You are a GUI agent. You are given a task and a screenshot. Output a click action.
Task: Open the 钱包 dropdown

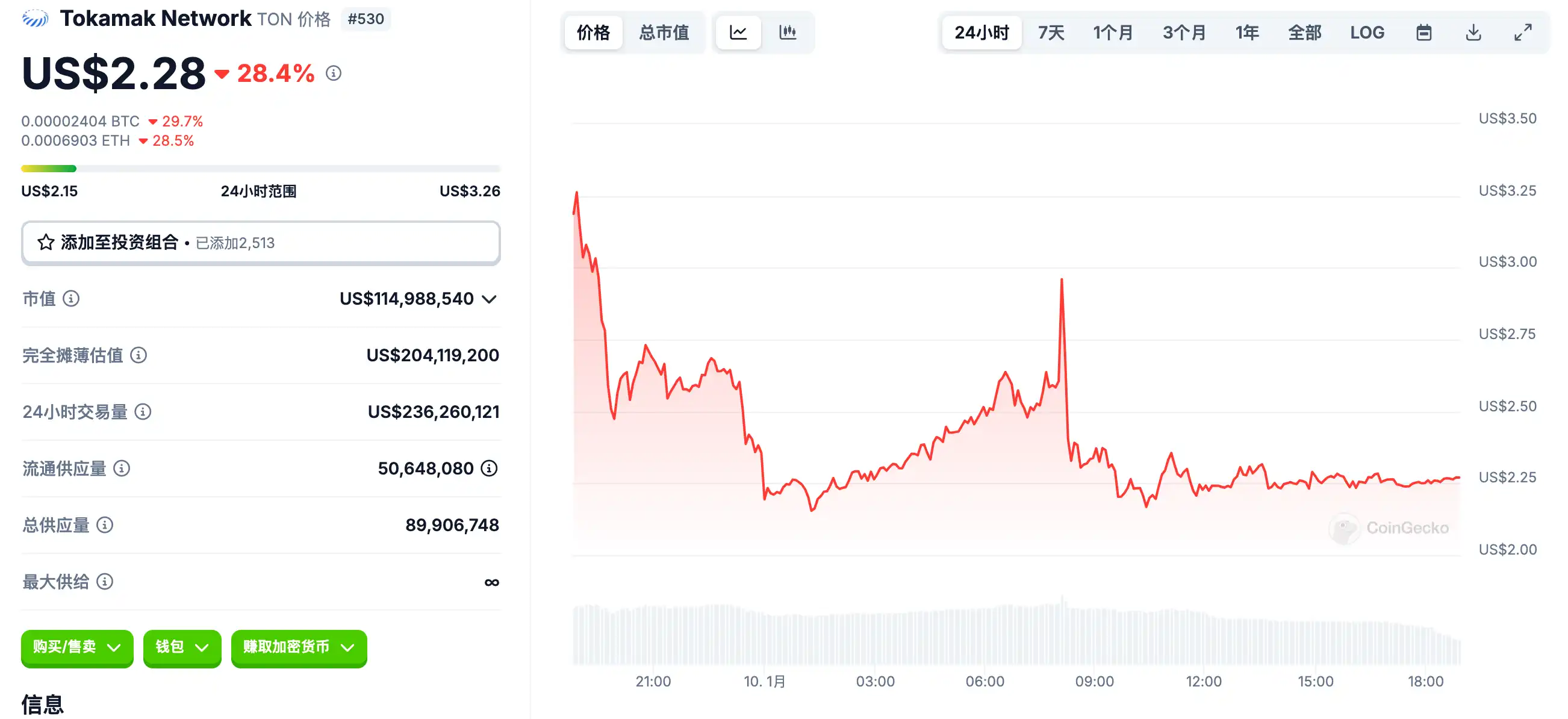[x=182, y=647]
